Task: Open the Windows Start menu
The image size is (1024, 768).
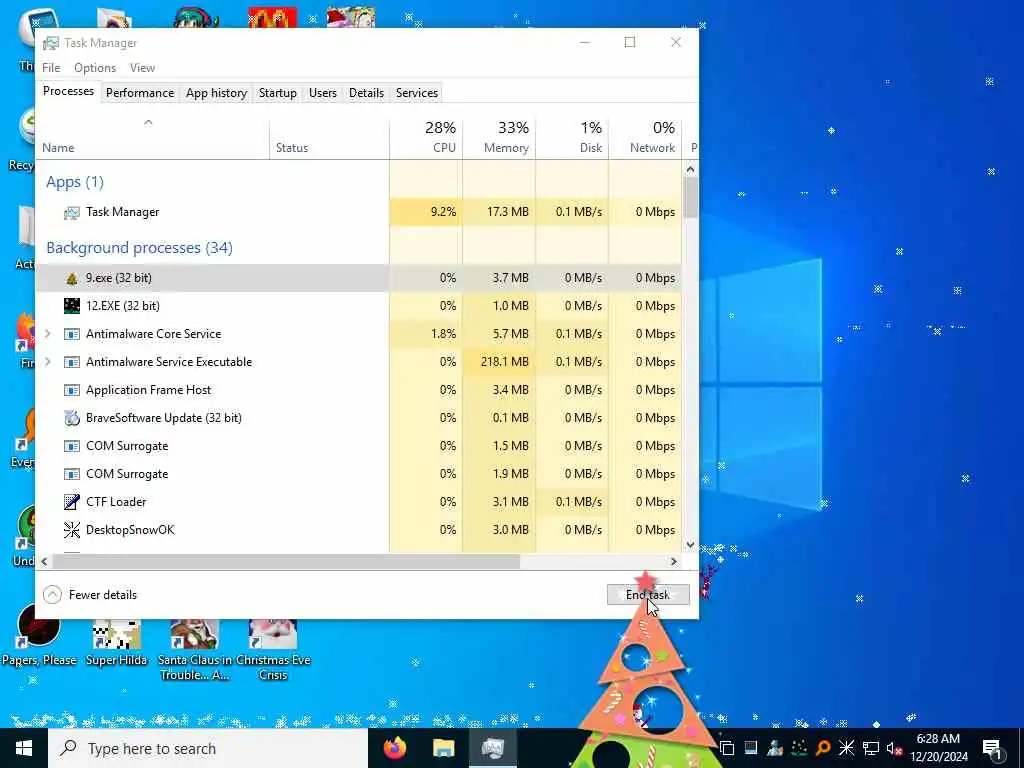Action: click(x=24, y=748)
